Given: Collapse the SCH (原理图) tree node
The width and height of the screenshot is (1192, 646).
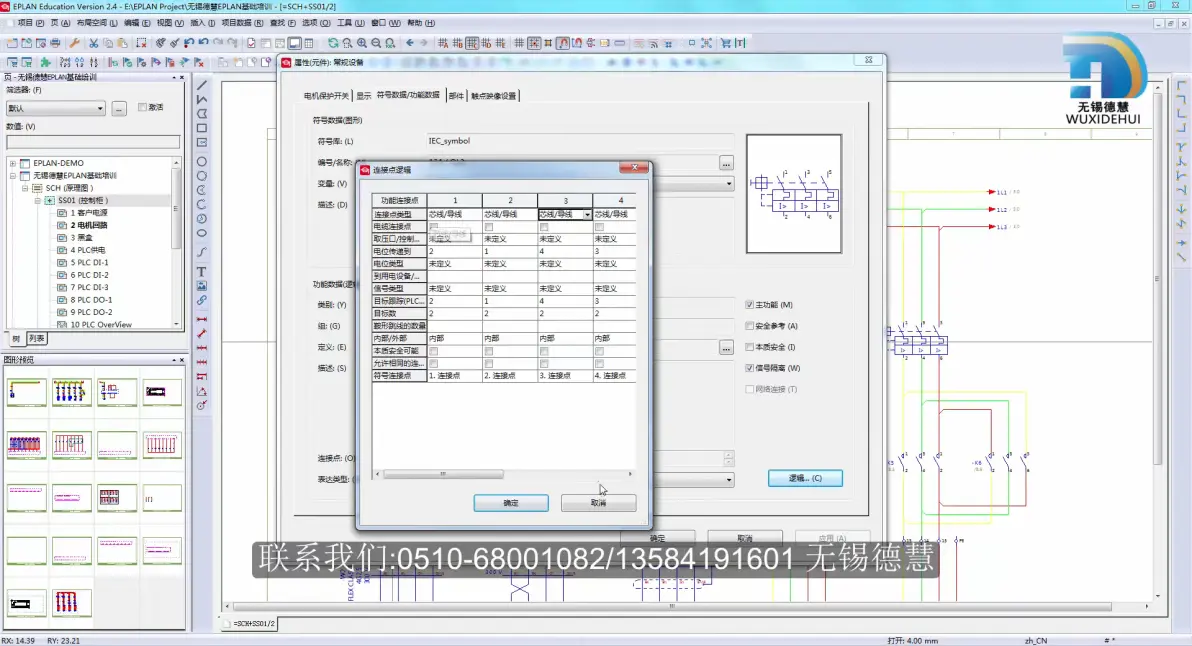Looking at the screenshot, I should point(25,188).
